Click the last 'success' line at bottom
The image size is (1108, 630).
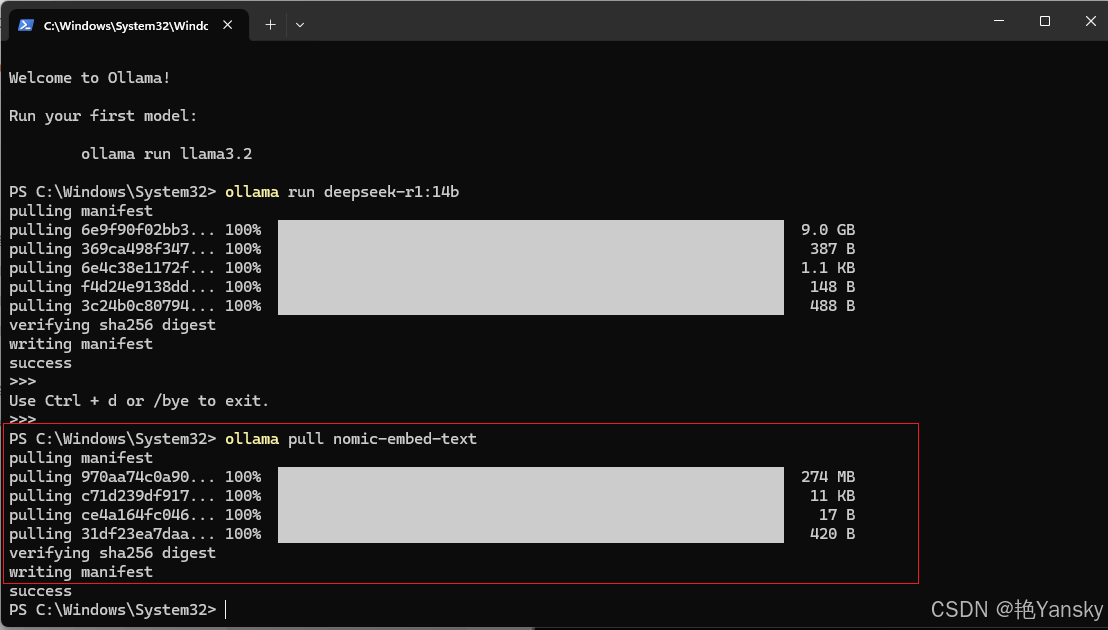tap(40, 592)
